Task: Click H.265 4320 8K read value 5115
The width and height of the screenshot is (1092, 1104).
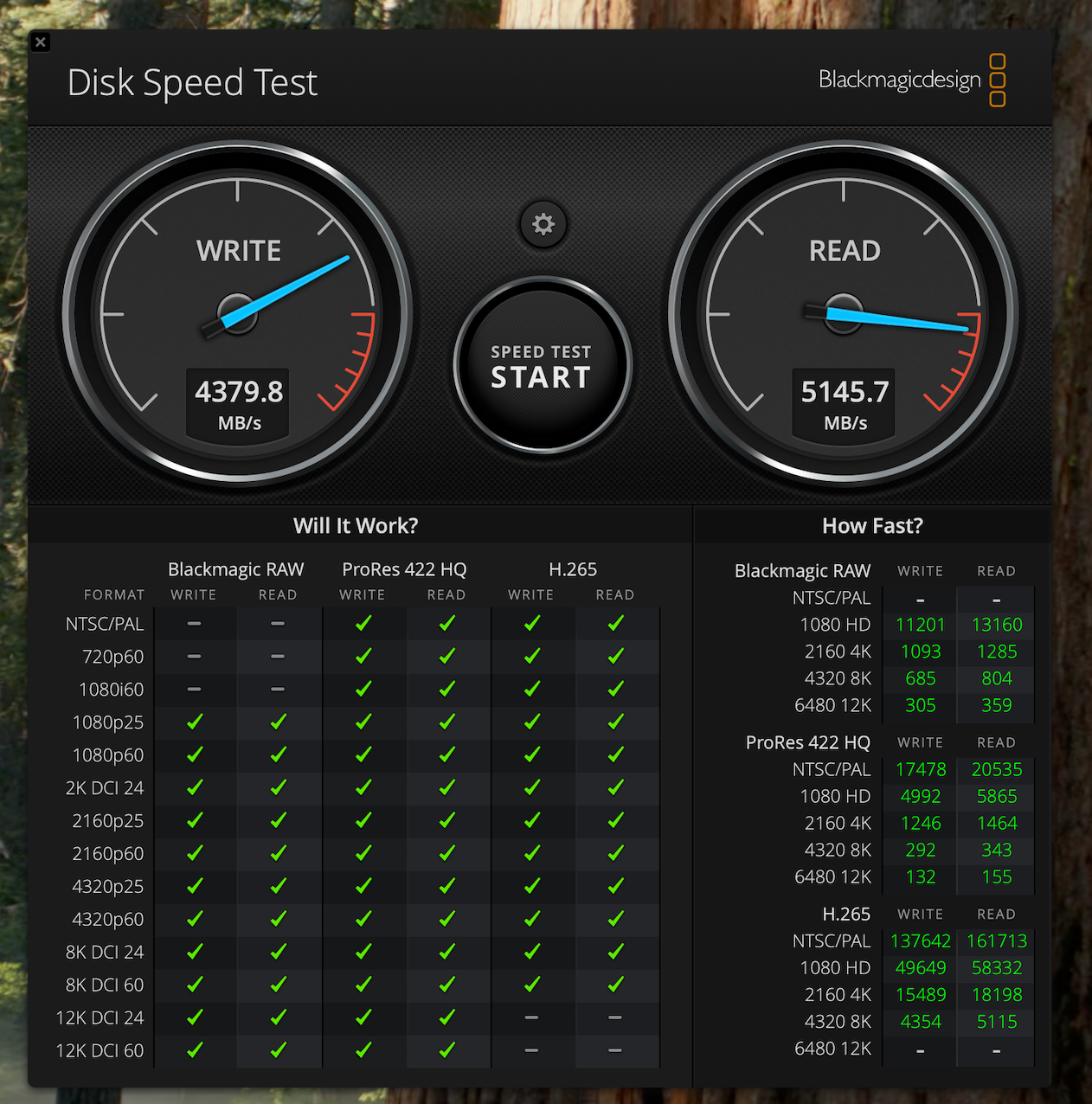Action: tap(997, 1021)
